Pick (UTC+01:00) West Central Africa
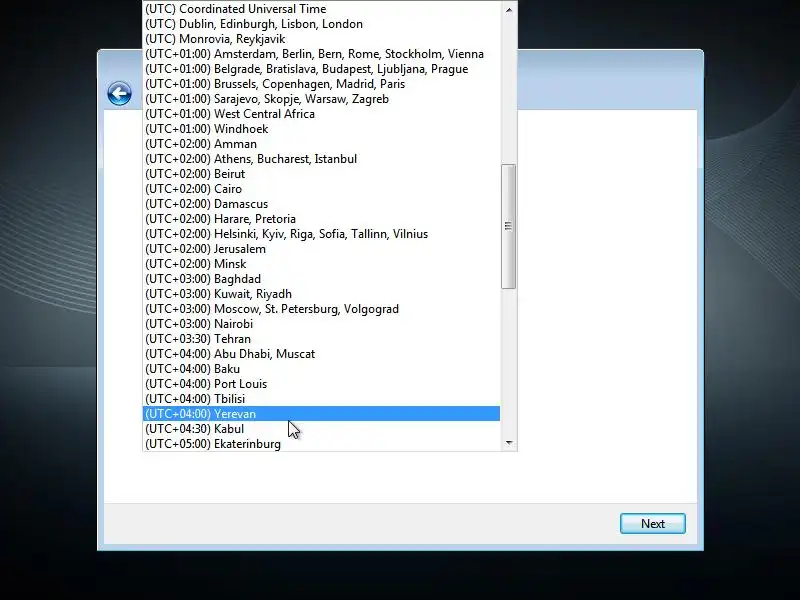This screenshot has height=600, width=800. click(x=321, y=114)
